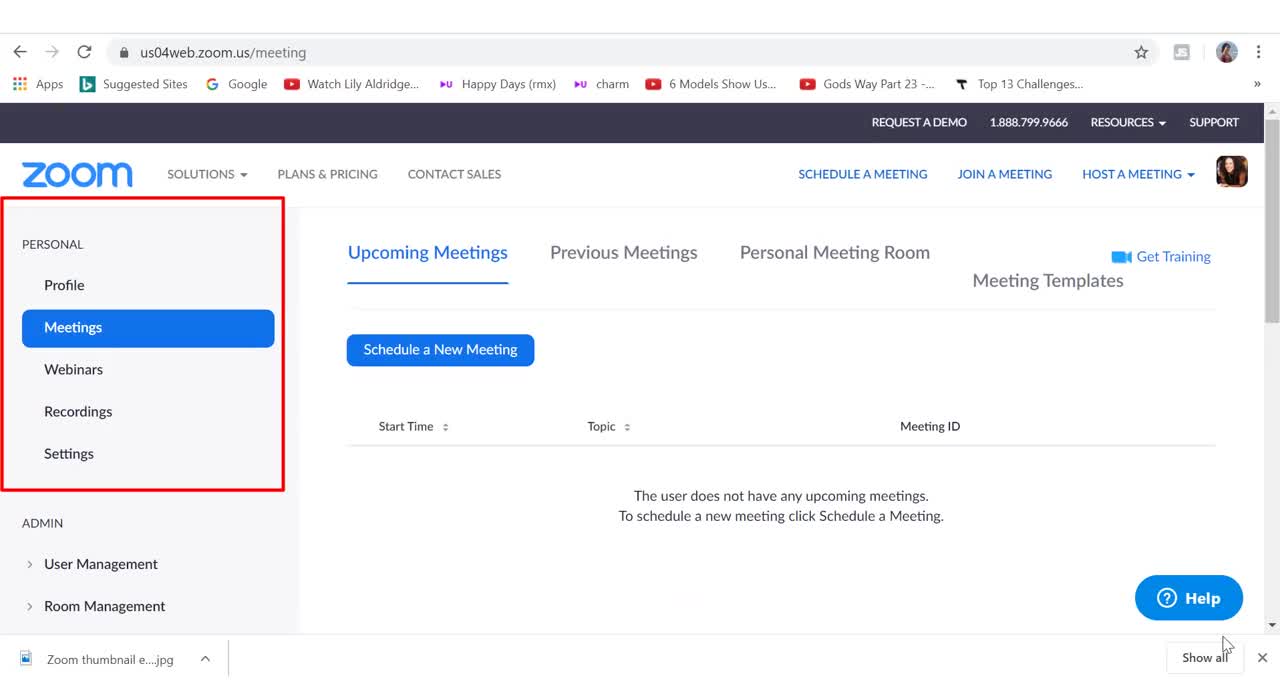
Task: Click the browser forward arrow
Action: point(52,52)
